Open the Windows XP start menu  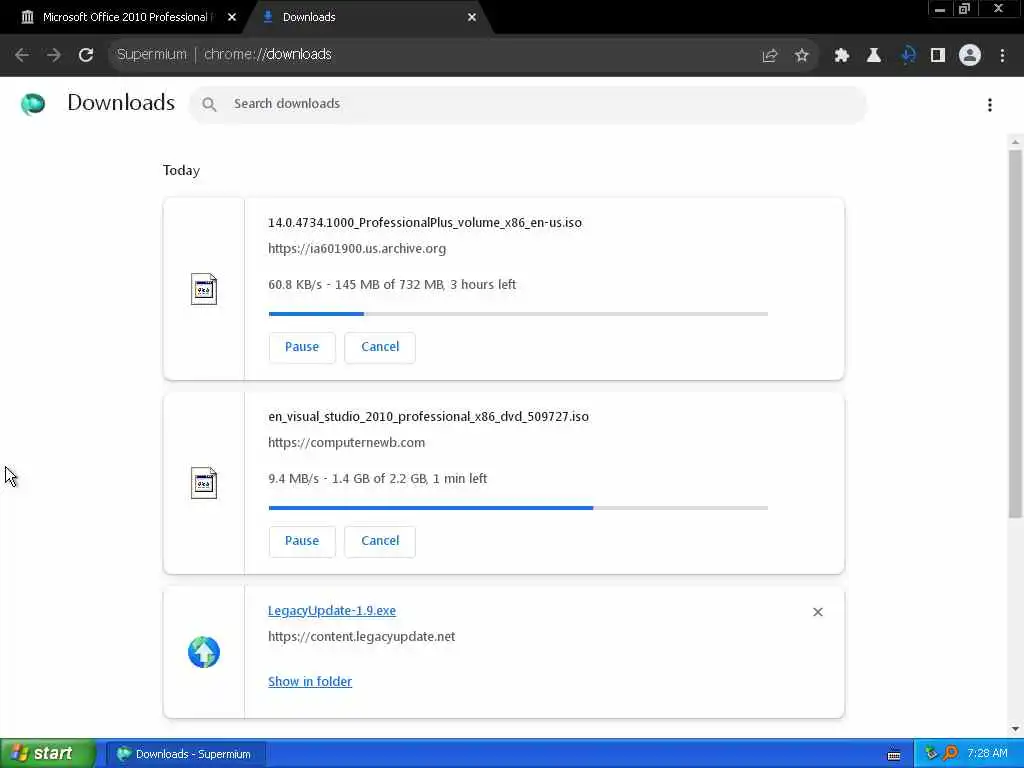48,754
